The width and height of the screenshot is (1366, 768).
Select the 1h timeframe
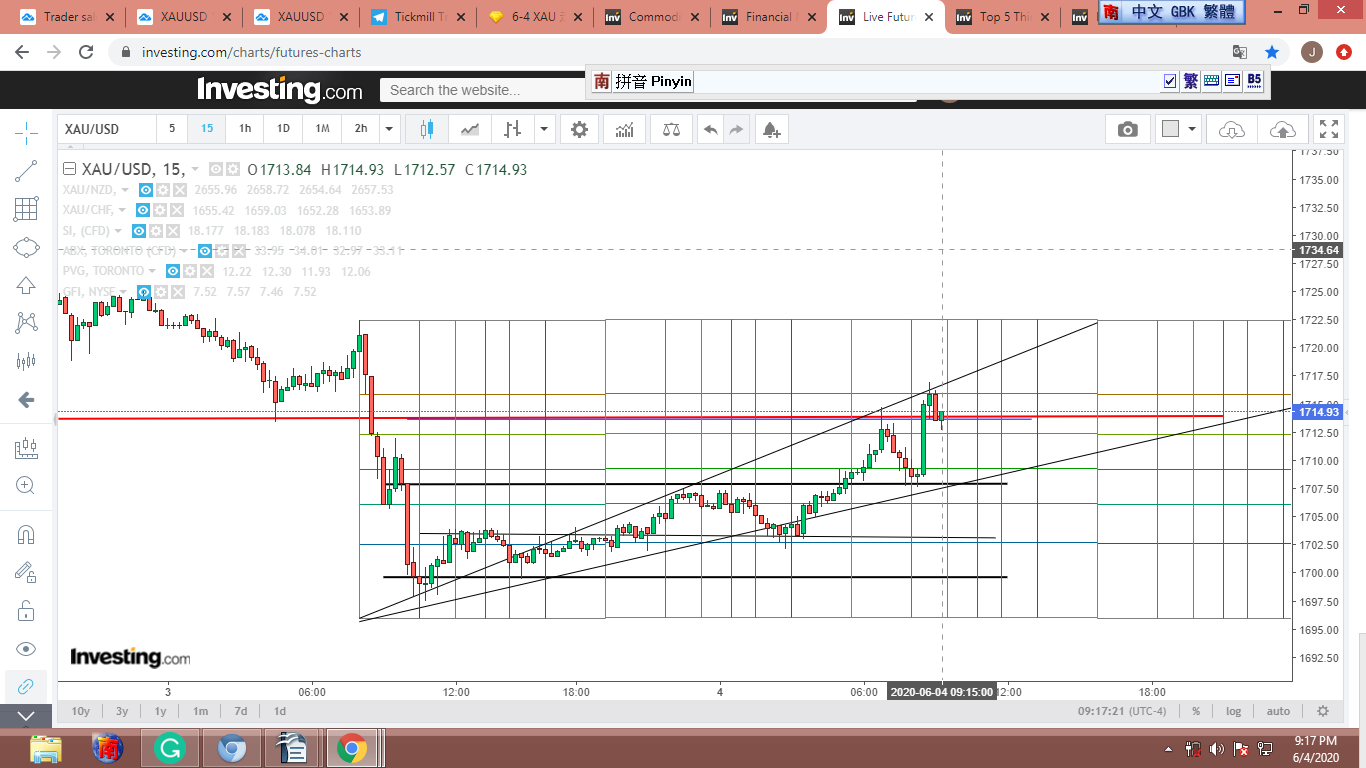[x=244, y=129]
